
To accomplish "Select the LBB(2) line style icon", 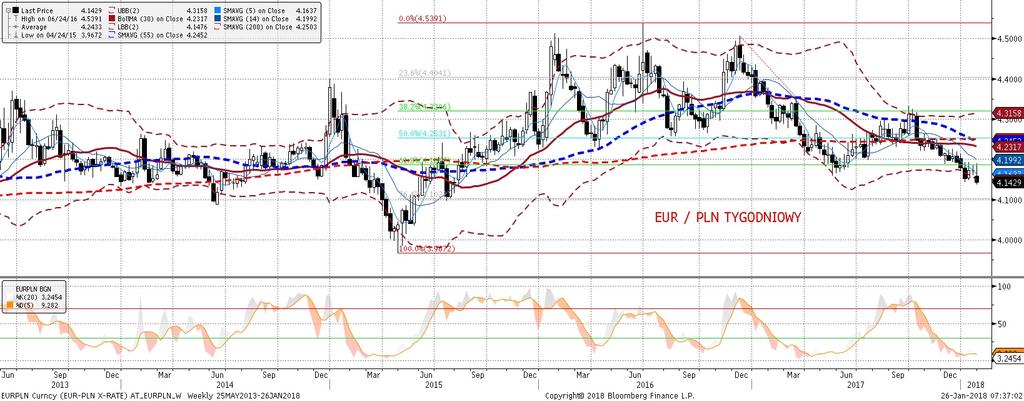I will (x=112, y=27).
